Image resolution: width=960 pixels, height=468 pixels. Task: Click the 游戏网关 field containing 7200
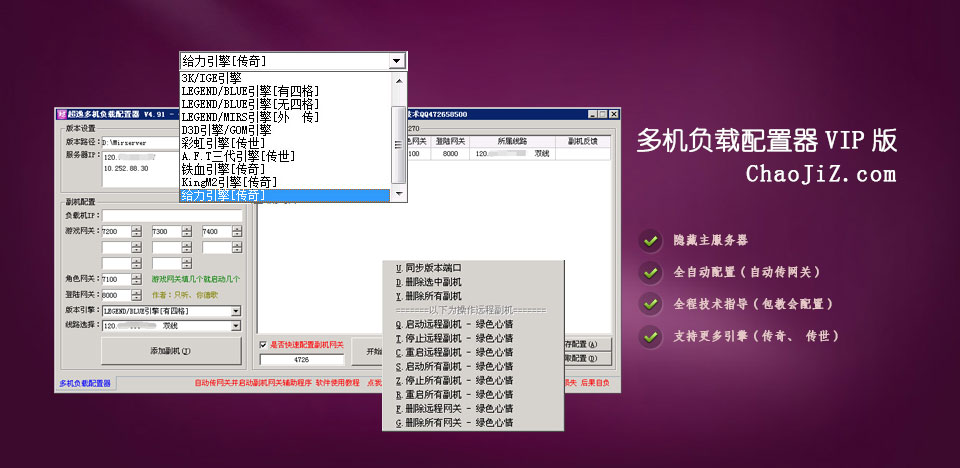[x=116, y=232]
